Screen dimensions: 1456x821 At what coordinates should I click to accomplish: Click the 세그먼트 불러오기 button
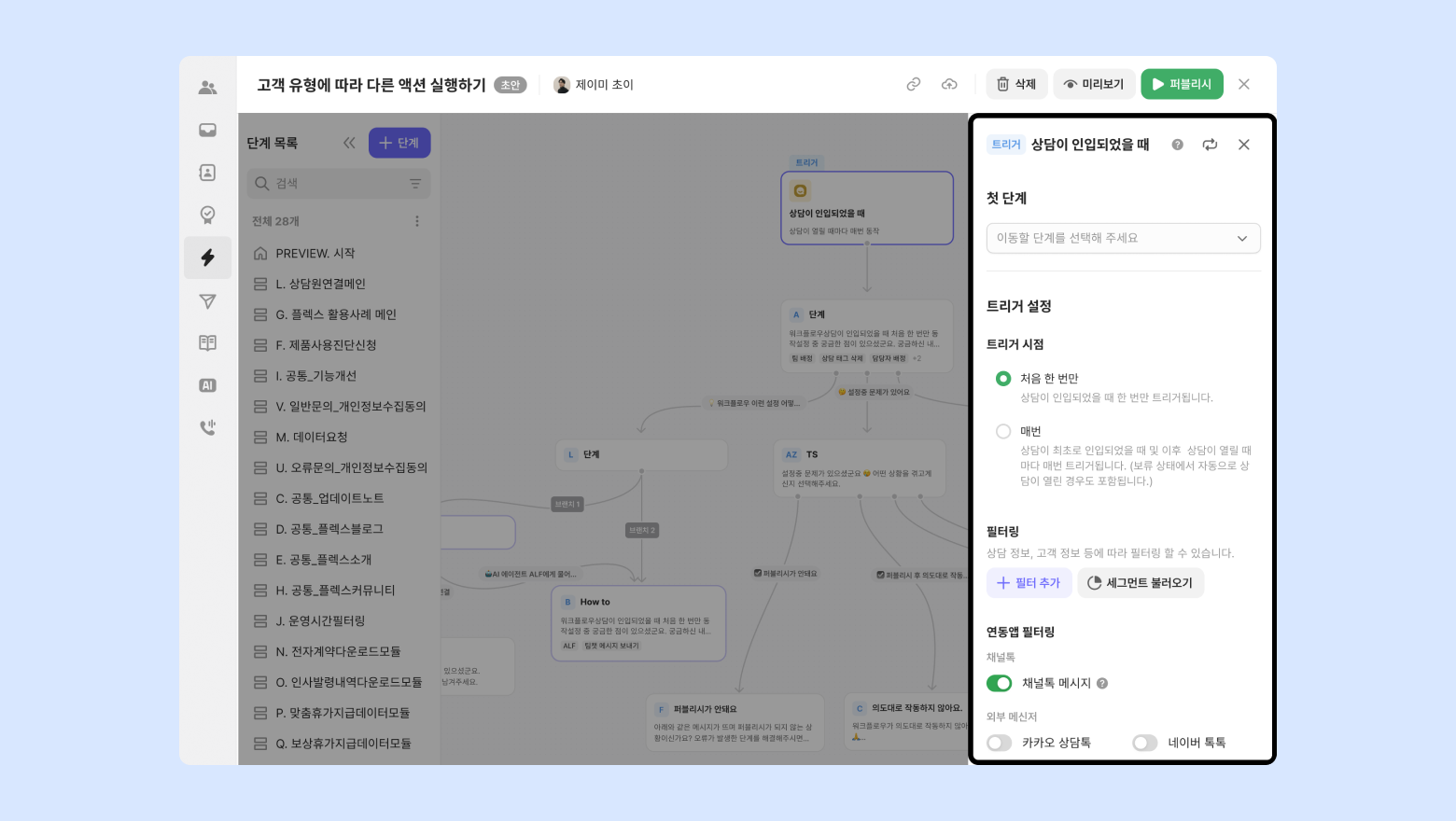[x=1141, y=583]
